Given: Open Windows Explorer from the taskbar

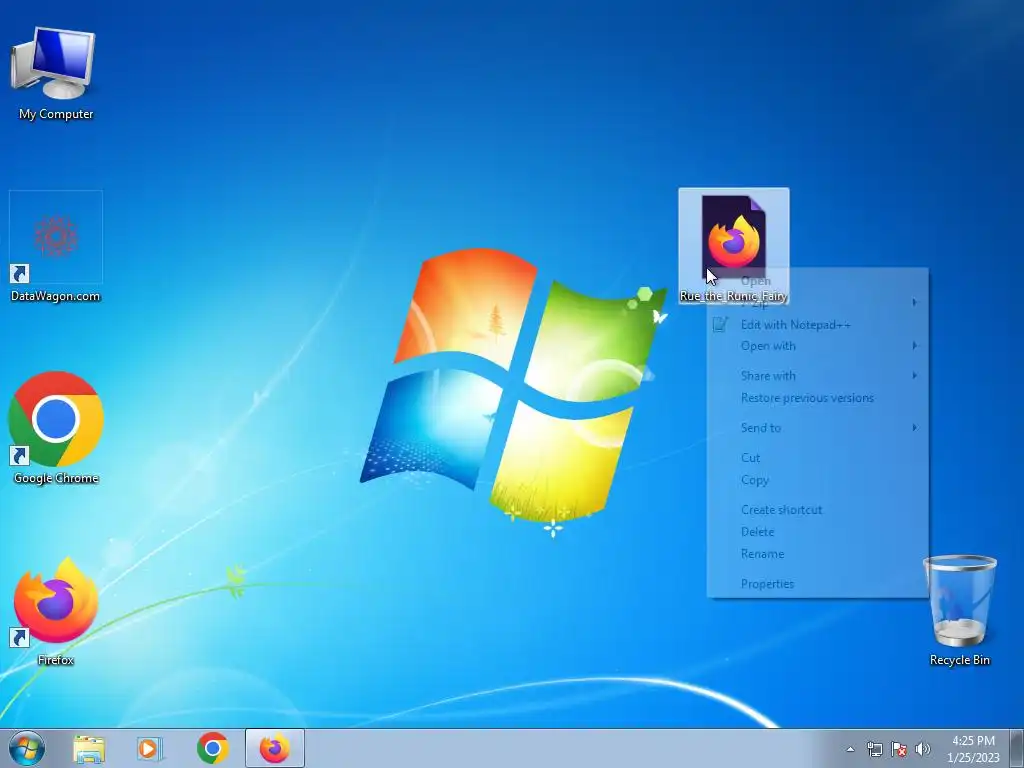Looking at the screenshot, I should point(89,749).
